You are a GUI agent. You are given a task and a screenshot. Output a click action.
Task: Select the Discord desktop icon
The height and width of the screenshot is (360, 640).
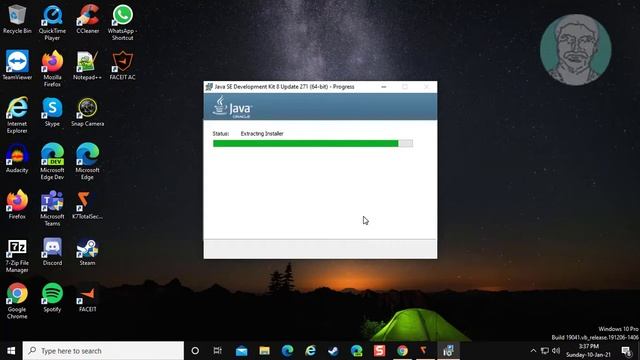click(x=52, y=251)
